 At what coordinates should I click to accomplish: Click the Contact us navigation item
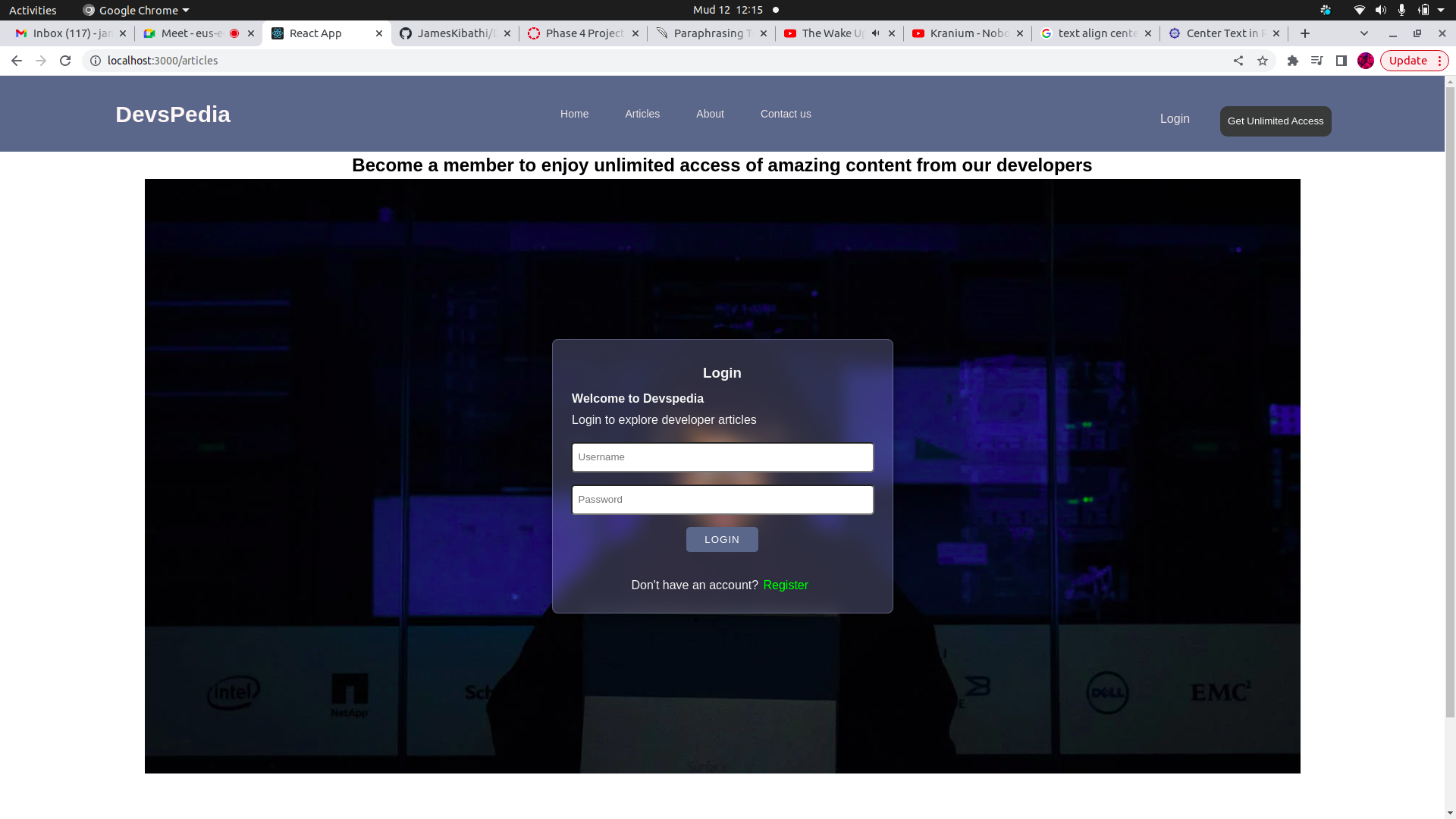point(786,113)
